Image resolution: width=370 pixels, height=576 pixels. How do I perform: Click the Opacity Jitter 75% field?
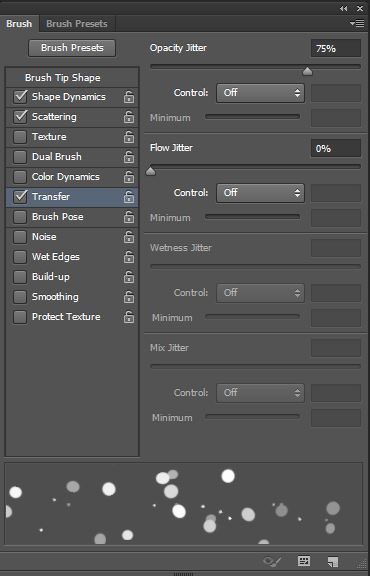[335, 48]
